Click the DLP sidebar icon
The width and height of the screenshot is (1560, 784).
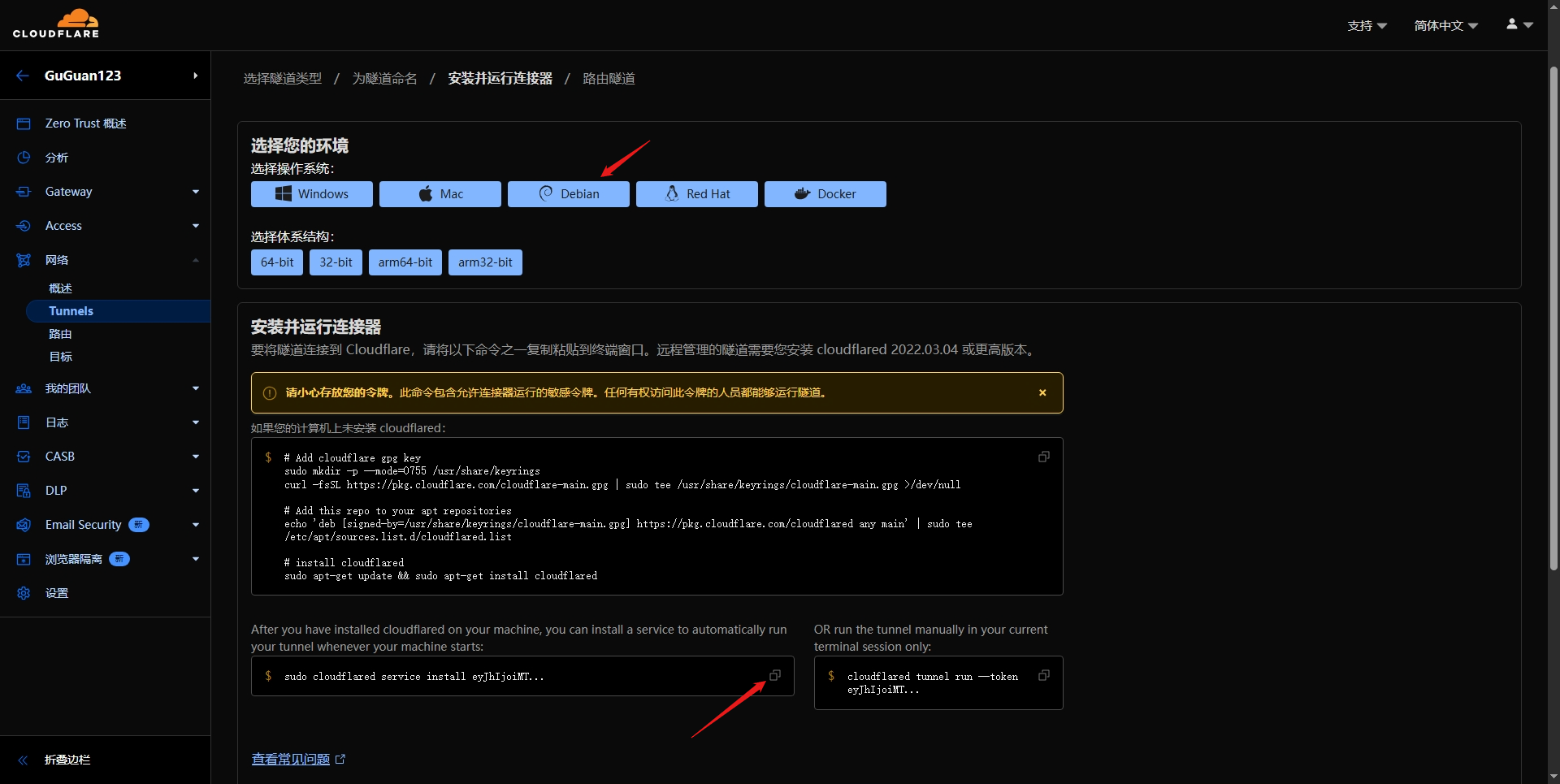click(x=24, y=491)
